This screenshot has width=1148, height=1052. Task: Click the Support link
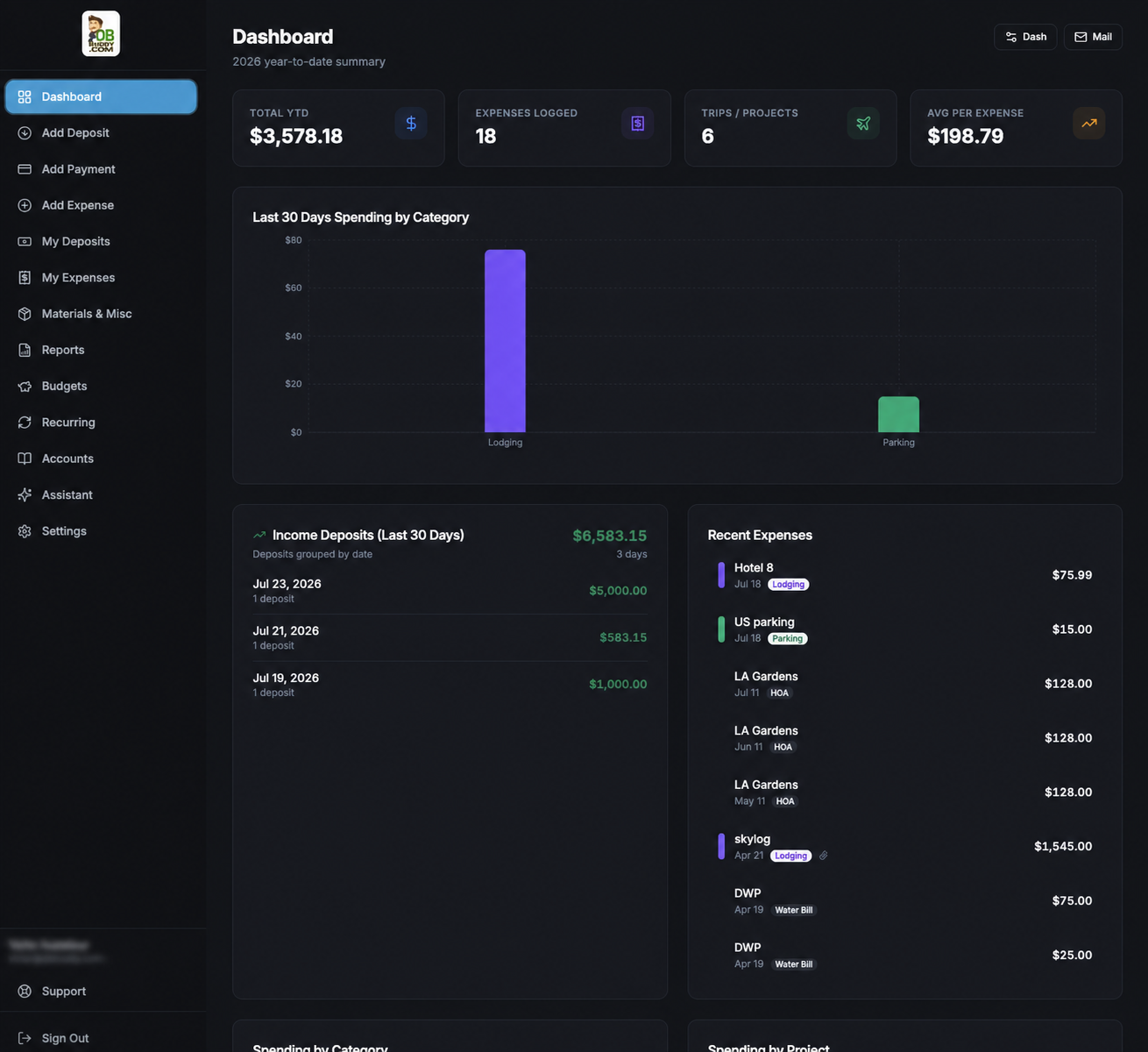click(x=101, y=991)
